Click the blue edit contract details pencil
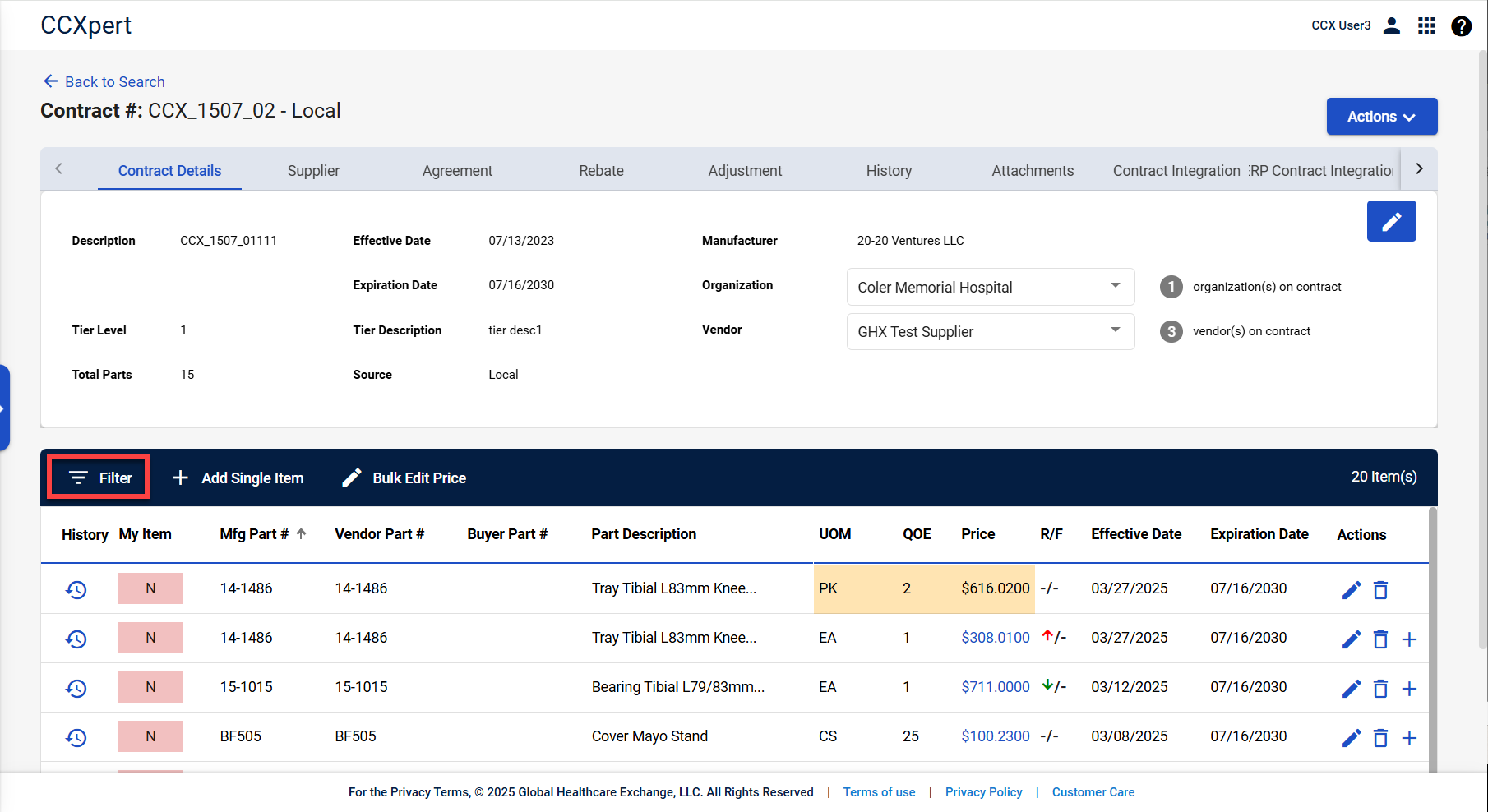Image resolution: width=1488 pixels, height=812 pixels. [1391, 221]
